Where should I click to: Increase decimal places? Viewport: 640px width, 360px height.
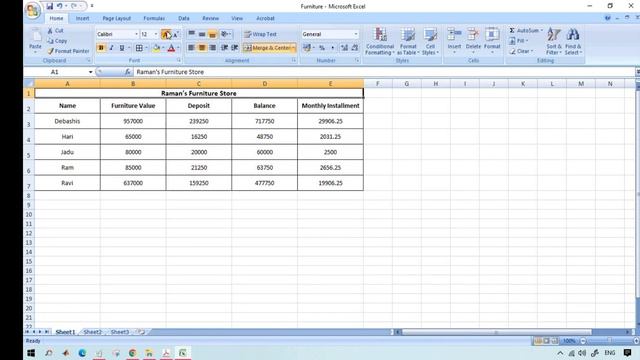[x=344, y=48]
